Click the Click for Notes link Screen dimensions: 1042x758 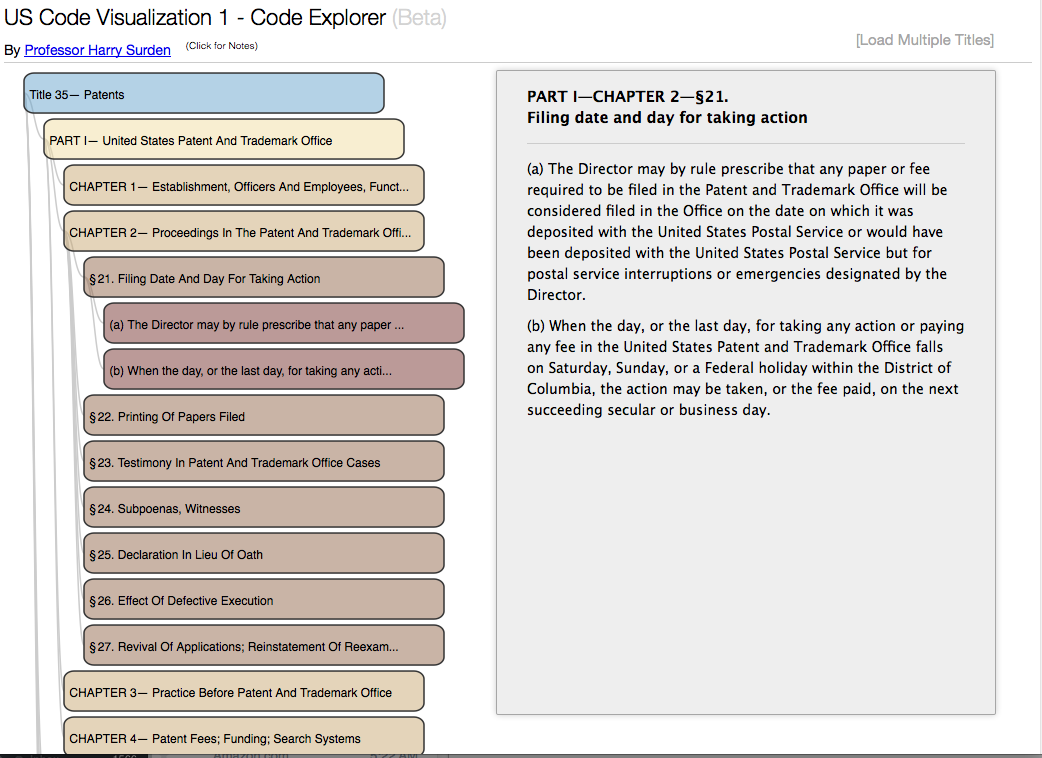pos(221,45)
